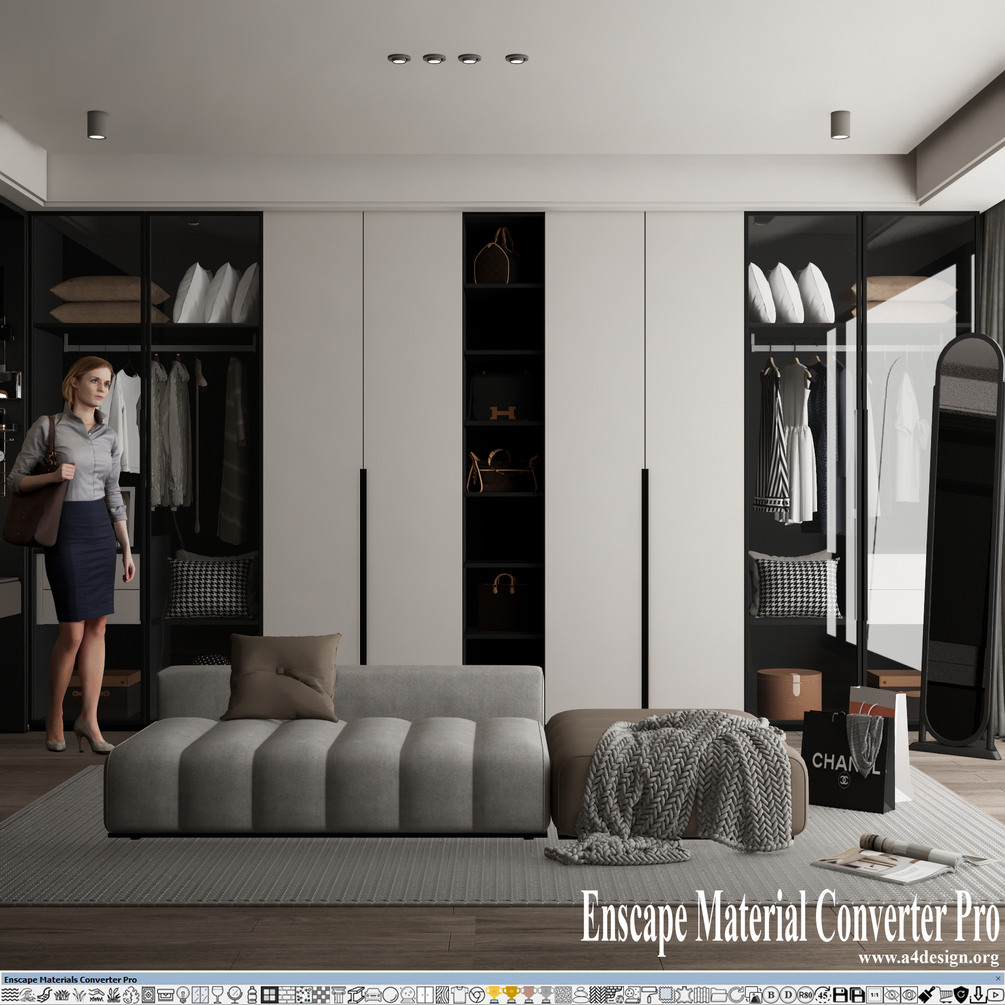Screen dimensions: 1005x1005
Task: Click the double floppy save-all icon
Action: [857, 995]
